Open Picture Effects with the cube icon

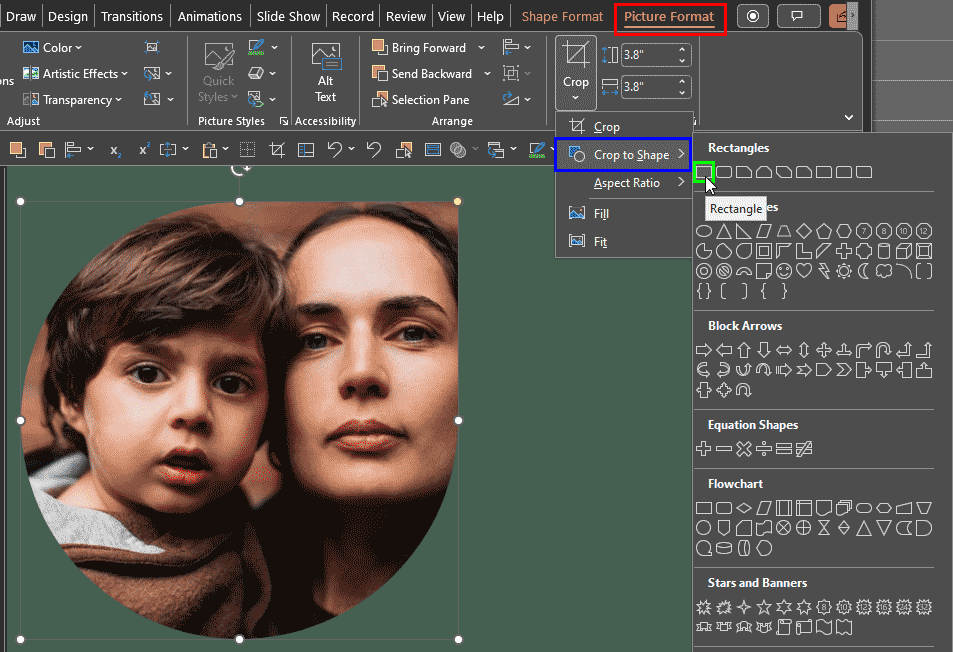pyautogui.click(x=256, y=74)
